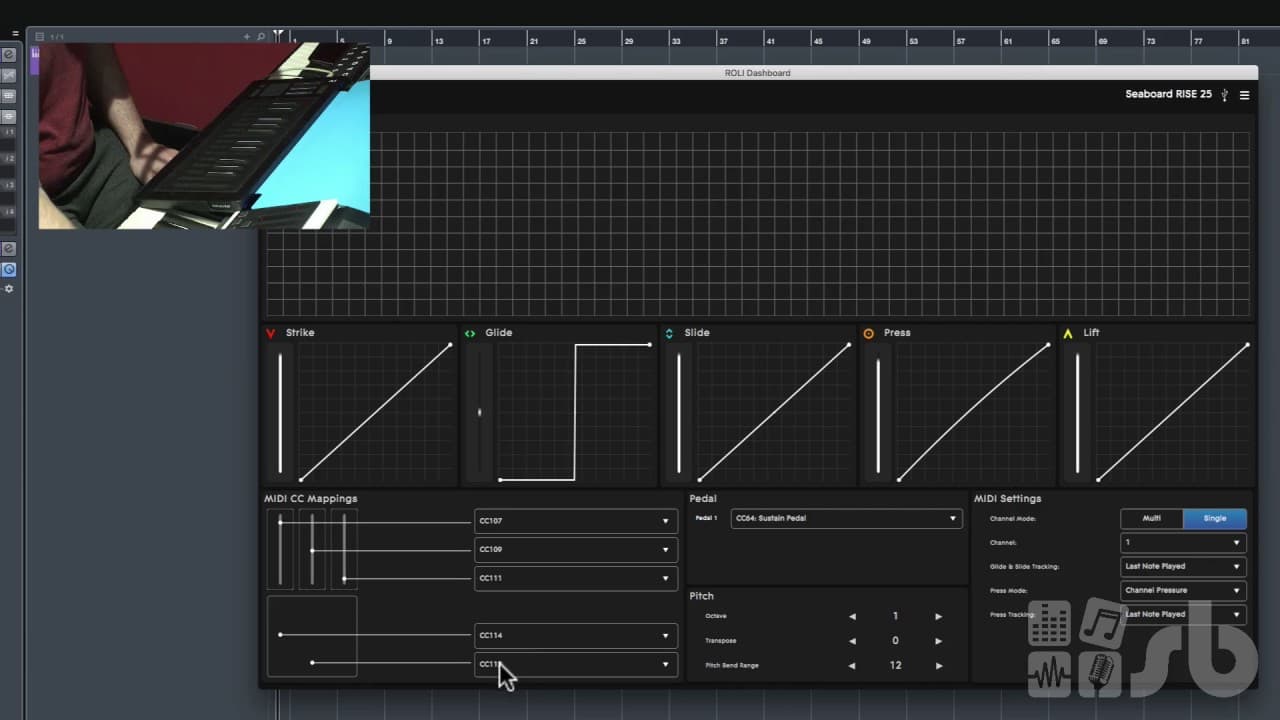Click the Transpose value 0

[895, 641]
